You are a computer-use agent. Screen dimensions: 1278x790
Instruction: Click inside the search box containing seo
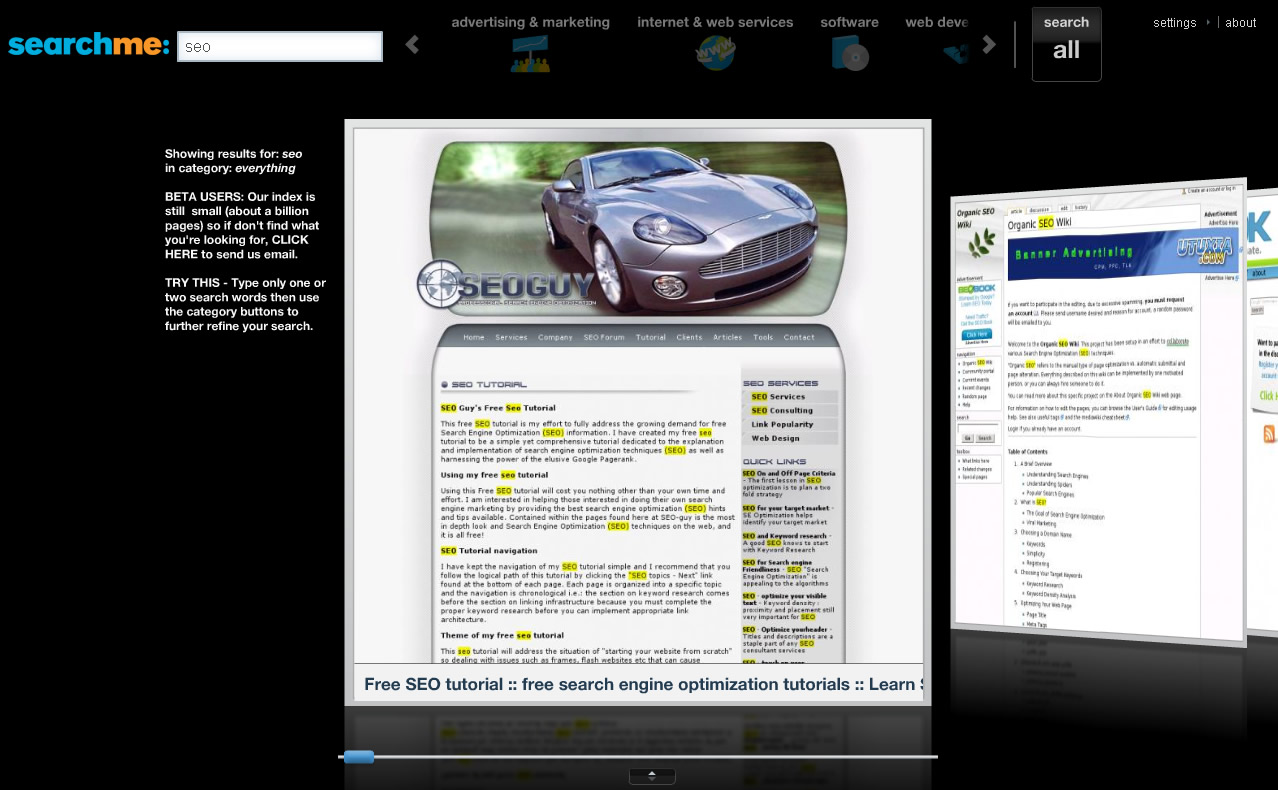pyautogui.click(x=280, y=47)
